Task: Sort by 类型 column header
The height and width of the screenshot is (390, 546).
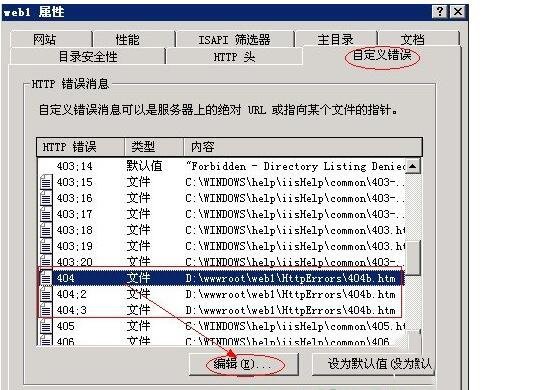Action: 154,147
